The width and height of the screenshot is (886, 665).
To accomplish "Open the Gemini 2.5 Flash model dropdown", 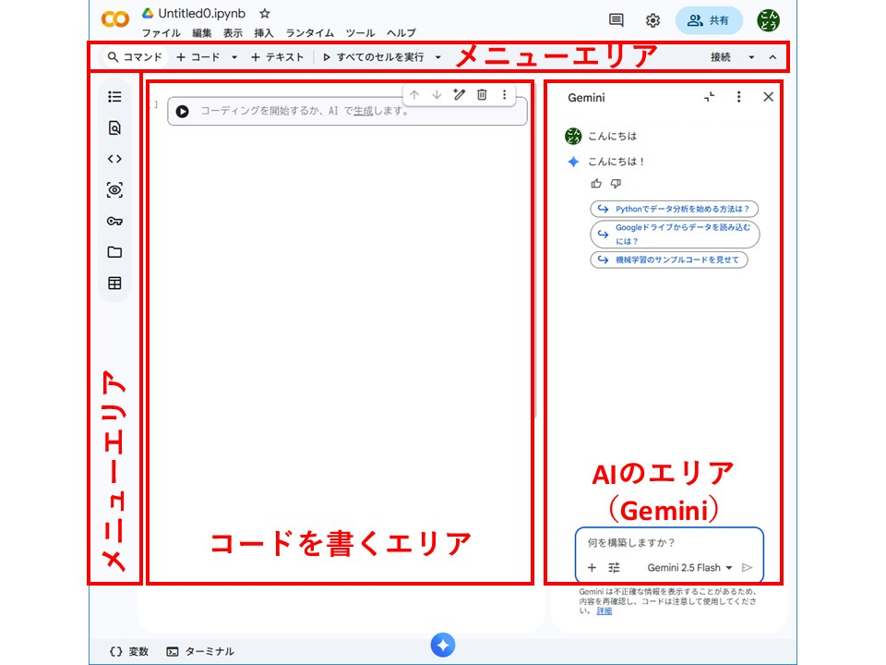I will tap(689, 567).
